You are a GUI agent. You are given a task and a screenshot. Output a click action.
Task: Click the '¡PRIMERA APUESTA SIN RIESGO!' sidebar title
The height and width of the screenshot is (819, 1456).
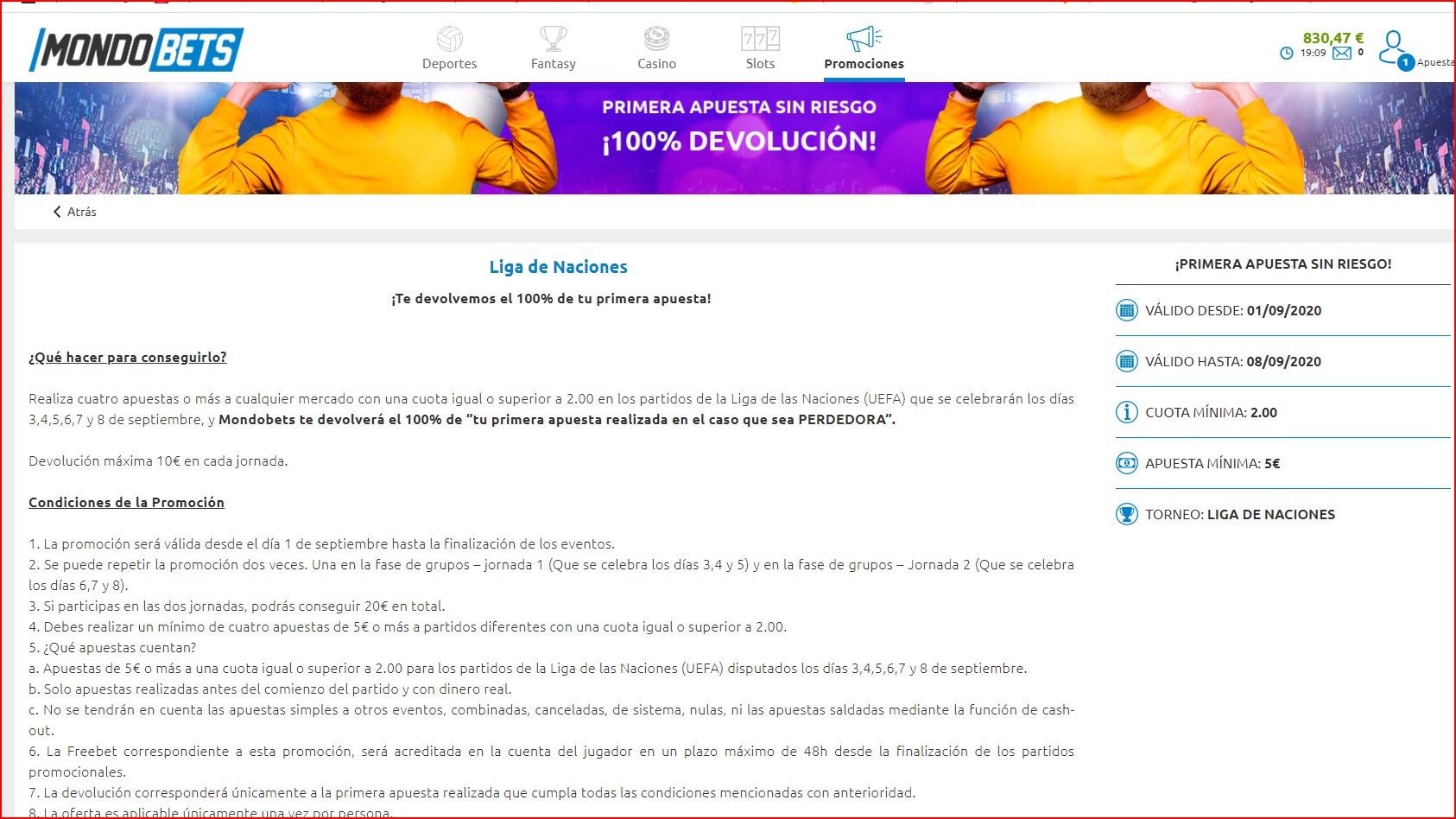(x=1283, y=264)
